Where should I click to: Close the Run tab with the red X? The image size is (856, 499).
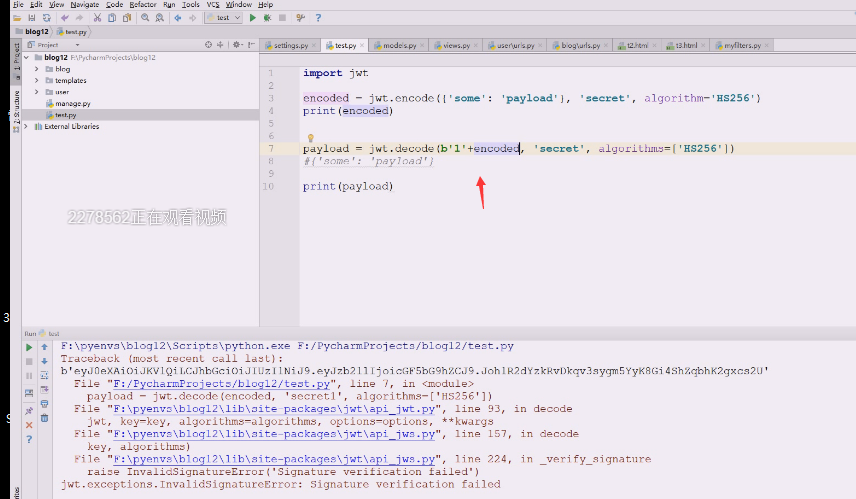pyautogui.click(x=29, y=425)
